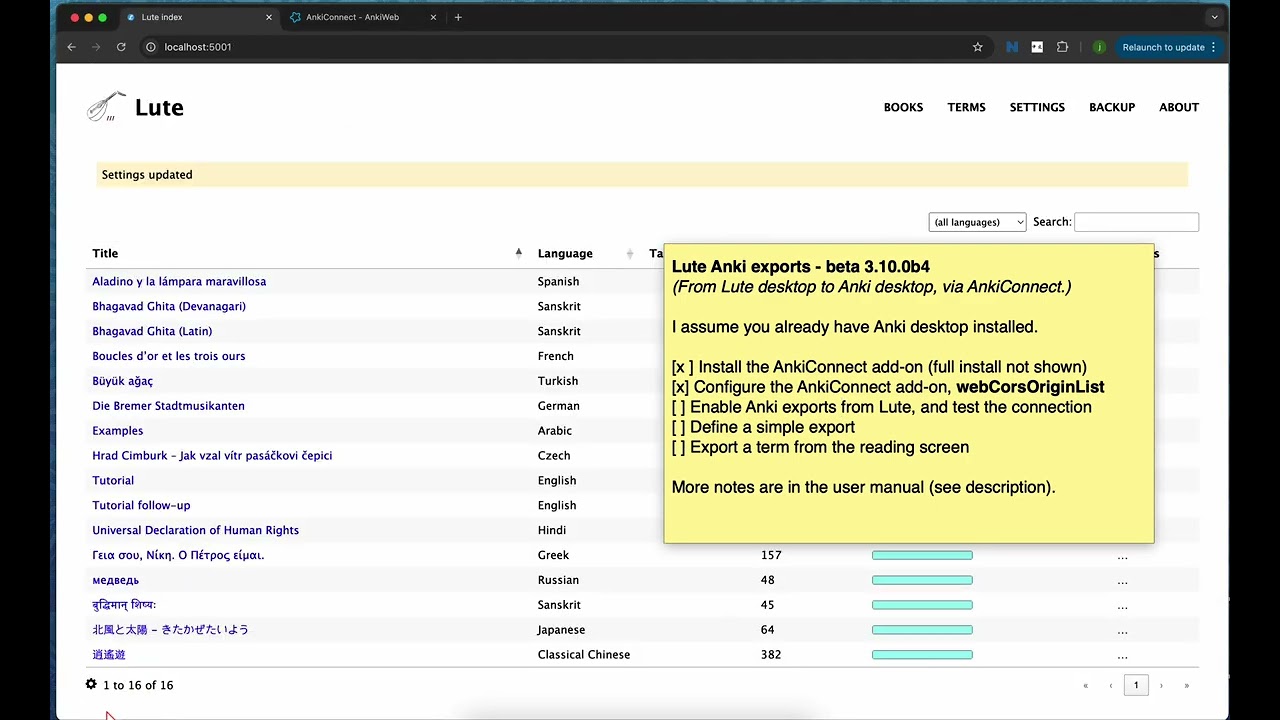Open the BOOKS menu
1280x720 pixels.
tap(903, 107)
